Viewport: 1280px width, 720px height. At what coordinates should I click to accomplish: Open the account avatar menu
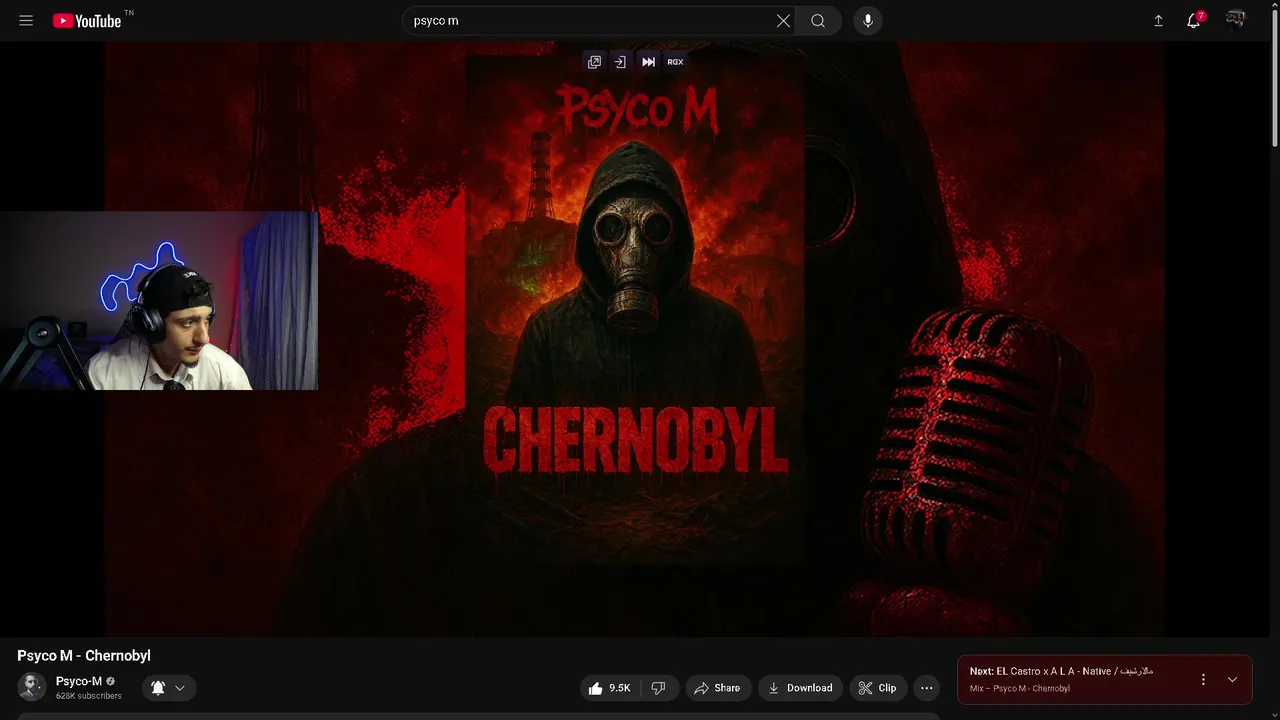click(x=1236, y=20)
